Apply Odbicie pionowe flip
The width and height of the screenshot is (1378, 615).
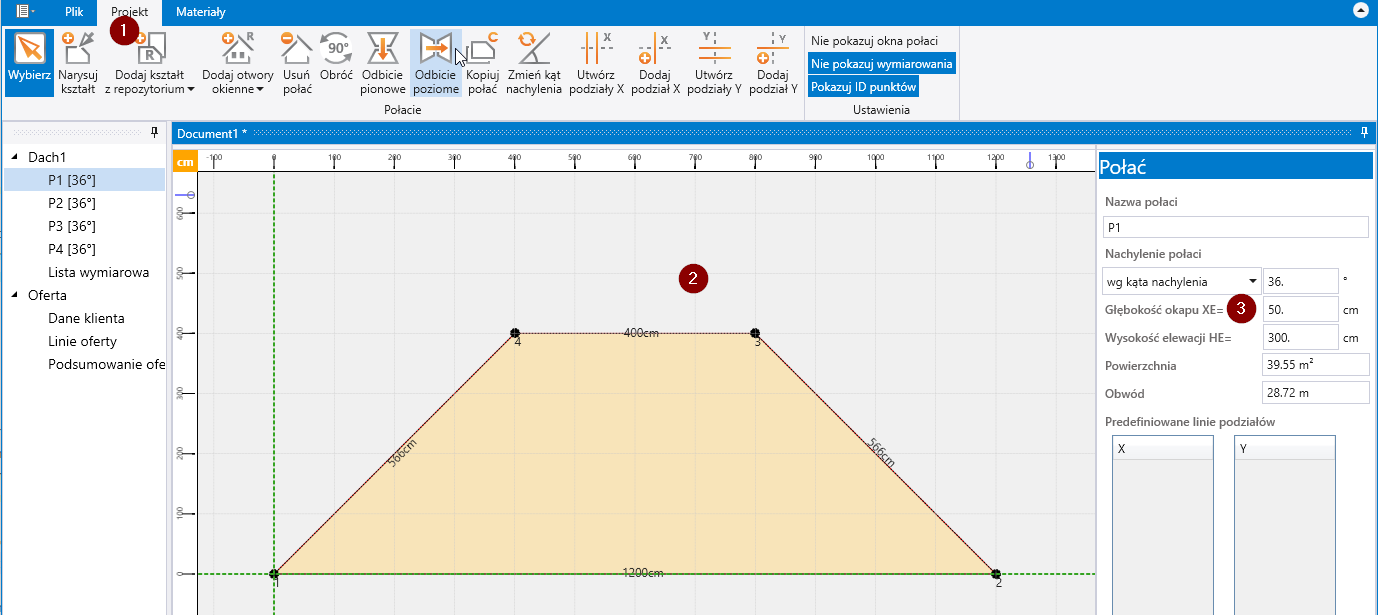383,62
